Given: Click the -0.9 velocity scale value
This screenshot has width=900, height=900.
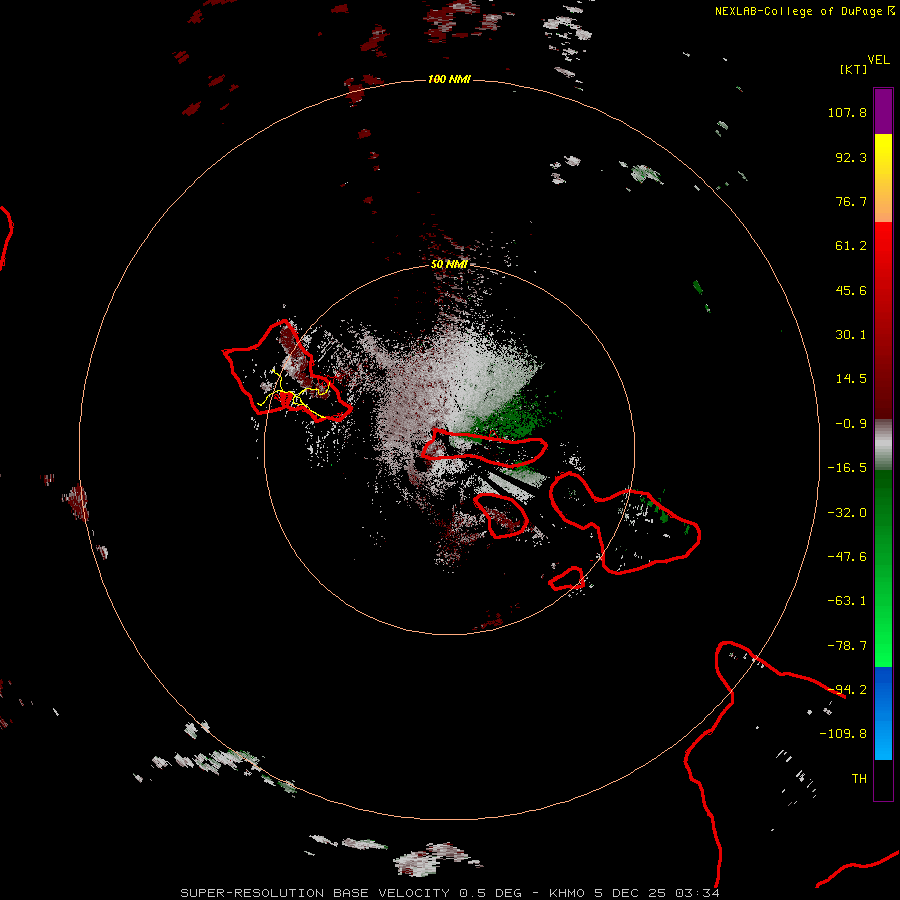Looking at the screenshot, I should coord(851,424).
